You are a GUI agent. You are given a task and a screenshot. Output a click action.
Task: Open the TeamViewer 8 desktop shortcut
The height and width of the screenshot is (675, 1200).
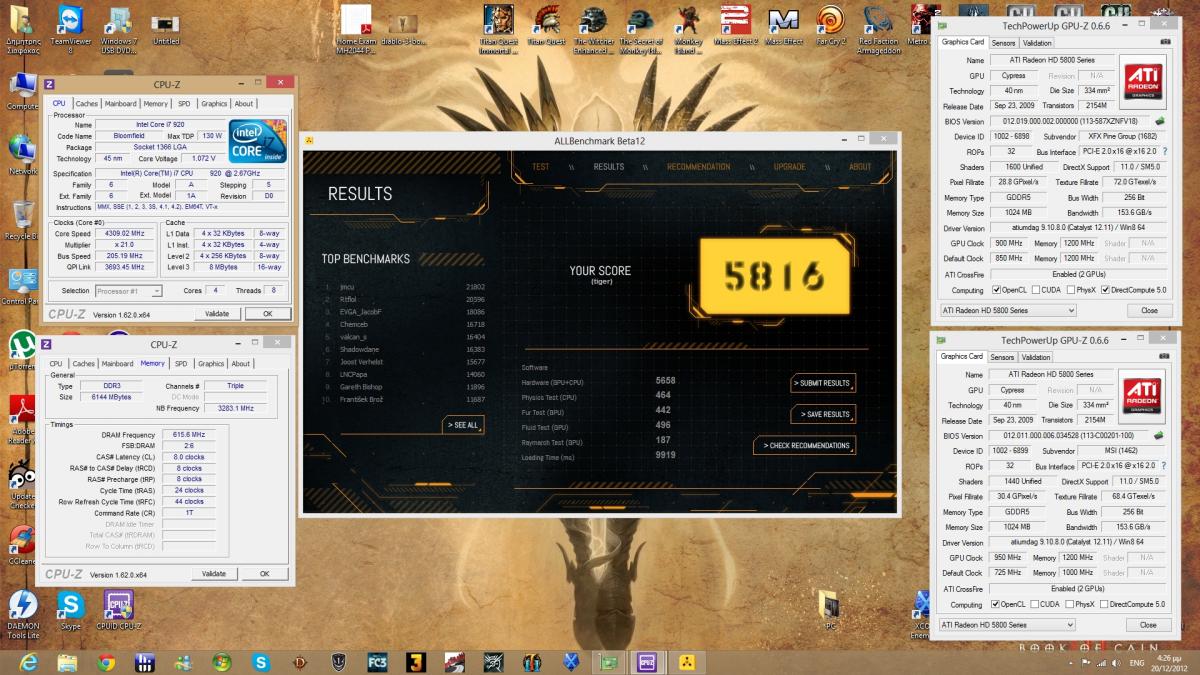[71, 25]
